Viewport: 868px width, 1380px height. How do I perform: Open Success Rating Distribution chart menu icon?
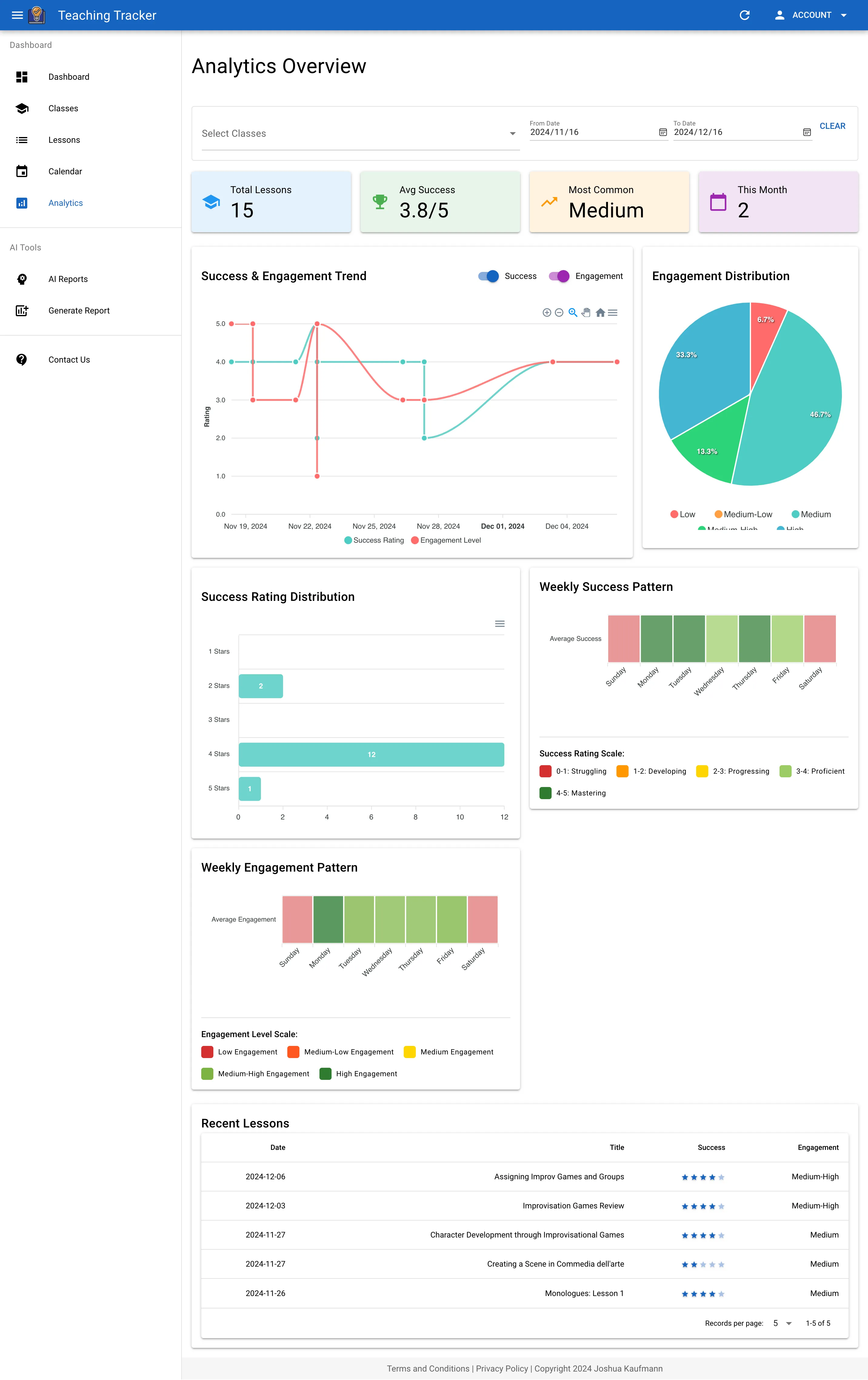click(x=499, y=624)
